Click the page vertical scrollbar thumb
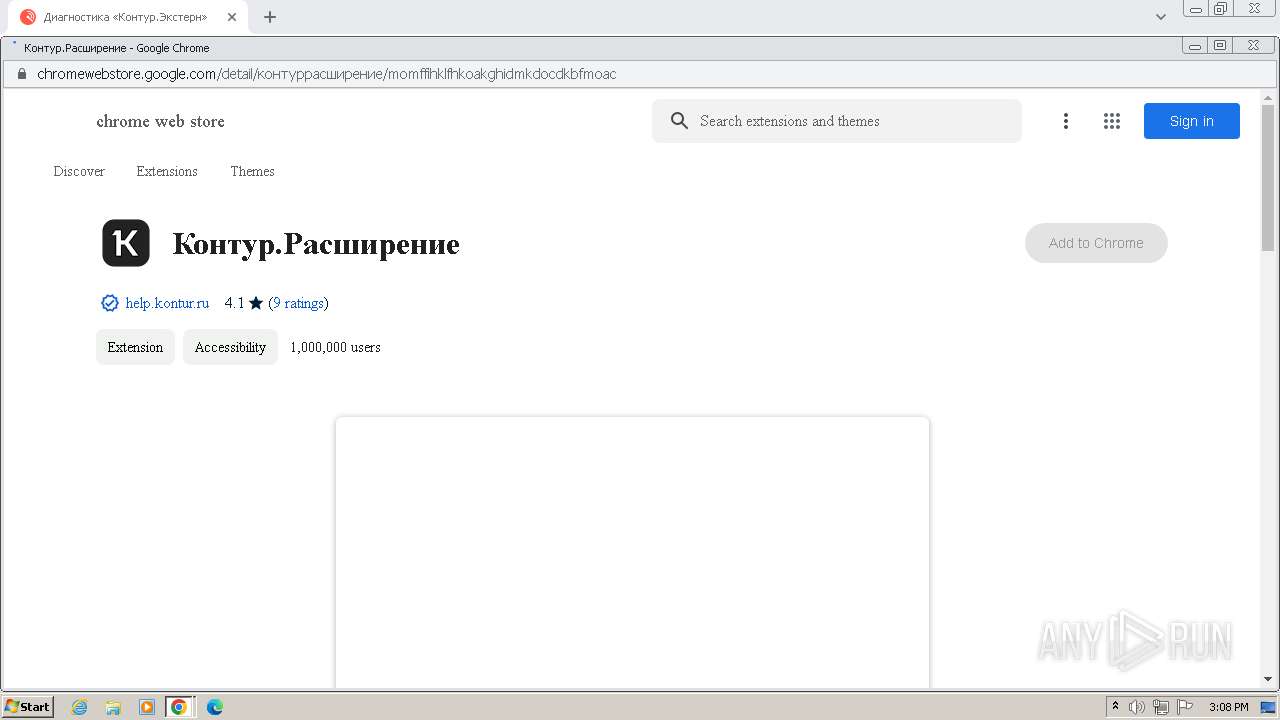This screenshot has width=1280, height=720. coord(1268,180)
